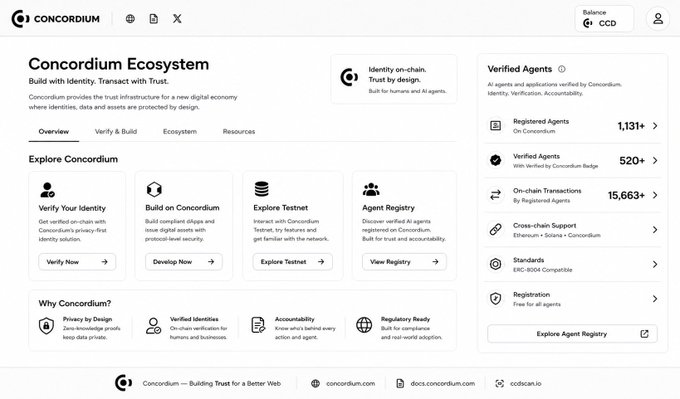Switch to the Resources tab

click(239, 131)
